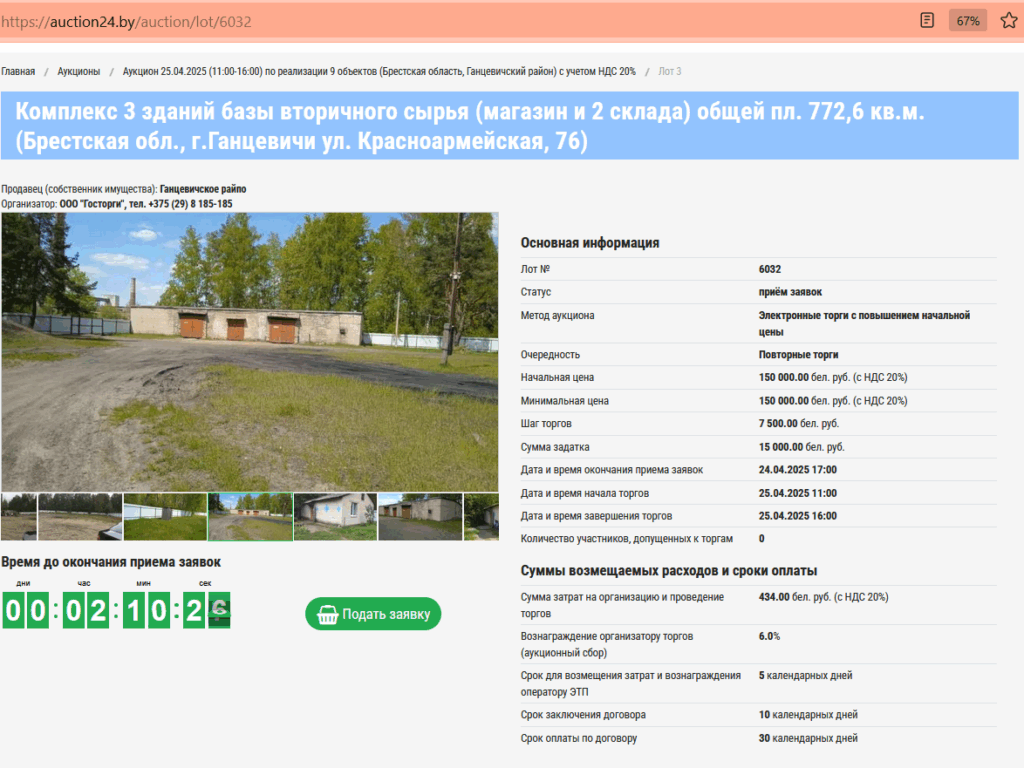
Task: Select thumbnail of sandy lot with car
Action: tap(80, 516)
